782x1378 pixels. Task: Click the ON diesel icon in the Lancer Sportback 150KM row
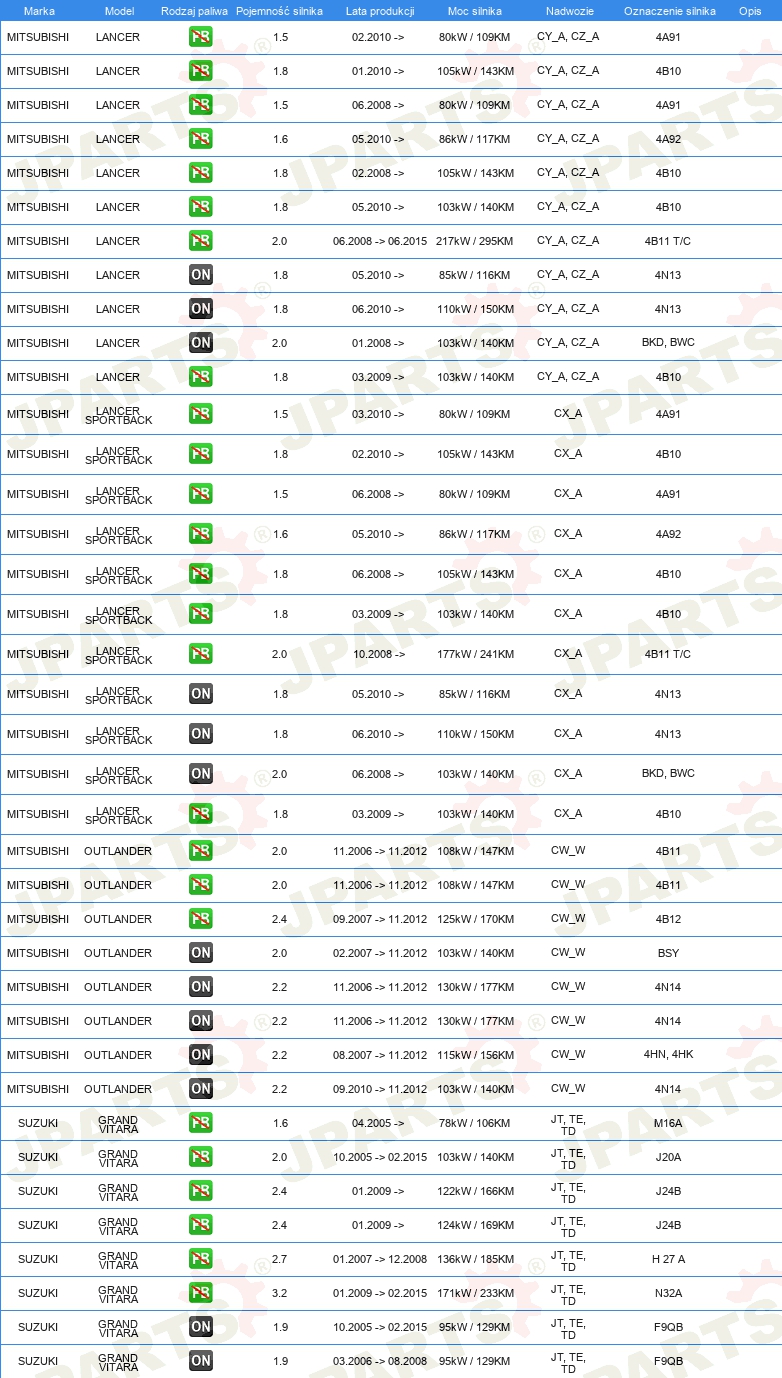click(x=200, y=734)
